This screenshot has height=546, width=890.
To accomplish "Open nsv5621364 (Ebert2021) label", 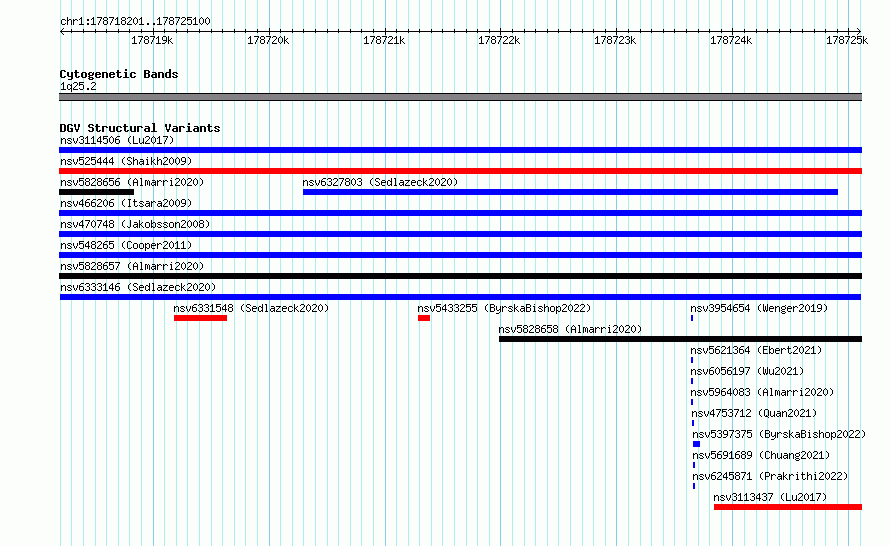I will (x=756, y=350).
